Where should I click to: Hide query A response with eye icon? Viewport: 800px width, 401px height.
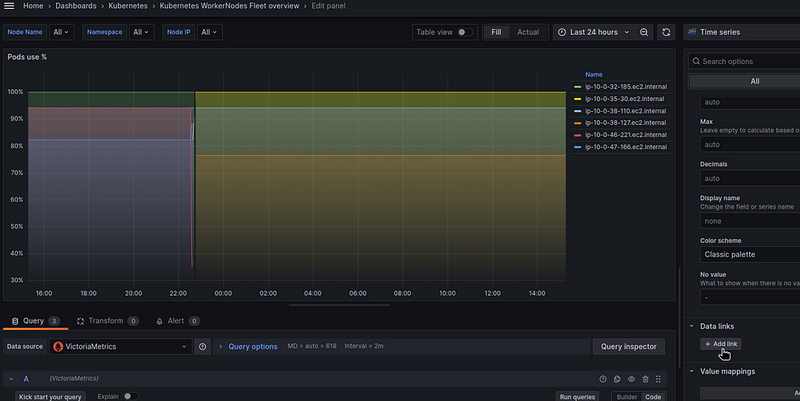[x=631, y=379]
